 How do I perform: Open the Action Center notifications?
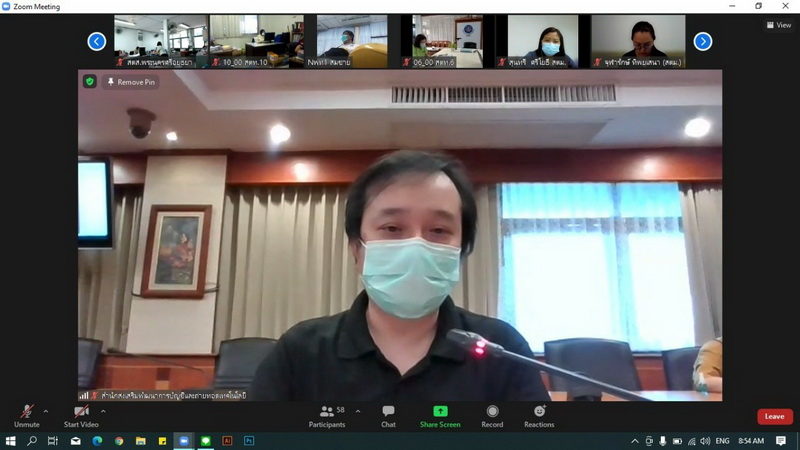(x=781, y=441)
